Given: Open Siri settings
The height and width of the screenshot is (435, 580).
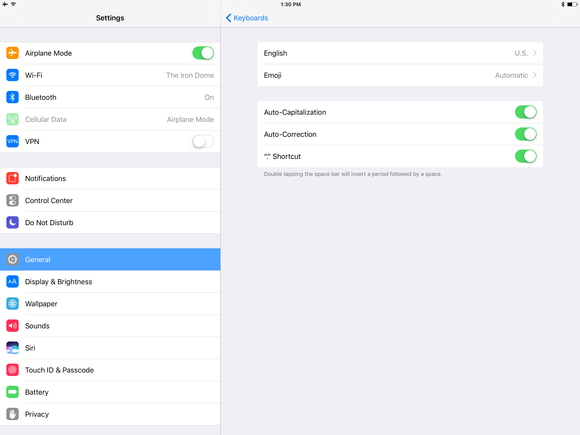Looking at the screenshot, I should 110,348.
